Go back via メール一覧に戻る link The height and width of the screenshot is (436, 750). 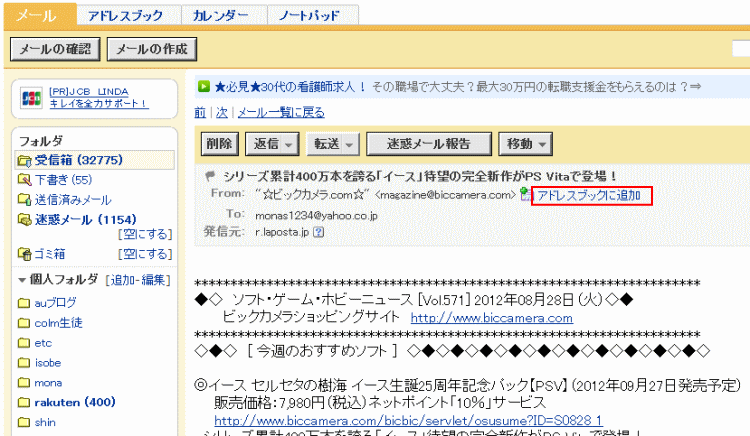266,112
